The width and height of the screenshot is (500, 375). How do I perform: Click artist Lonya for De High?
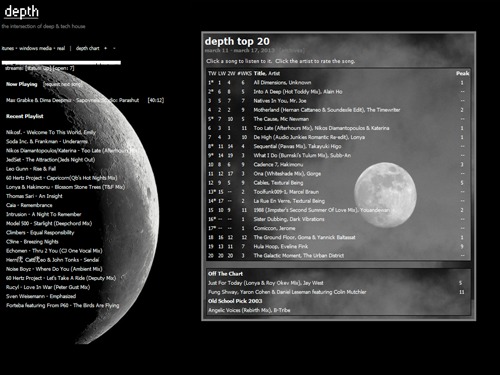coord(358,137)
